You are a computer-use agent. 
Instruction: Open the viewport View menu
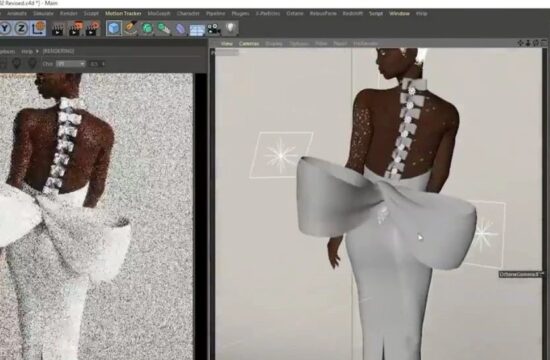227,44
